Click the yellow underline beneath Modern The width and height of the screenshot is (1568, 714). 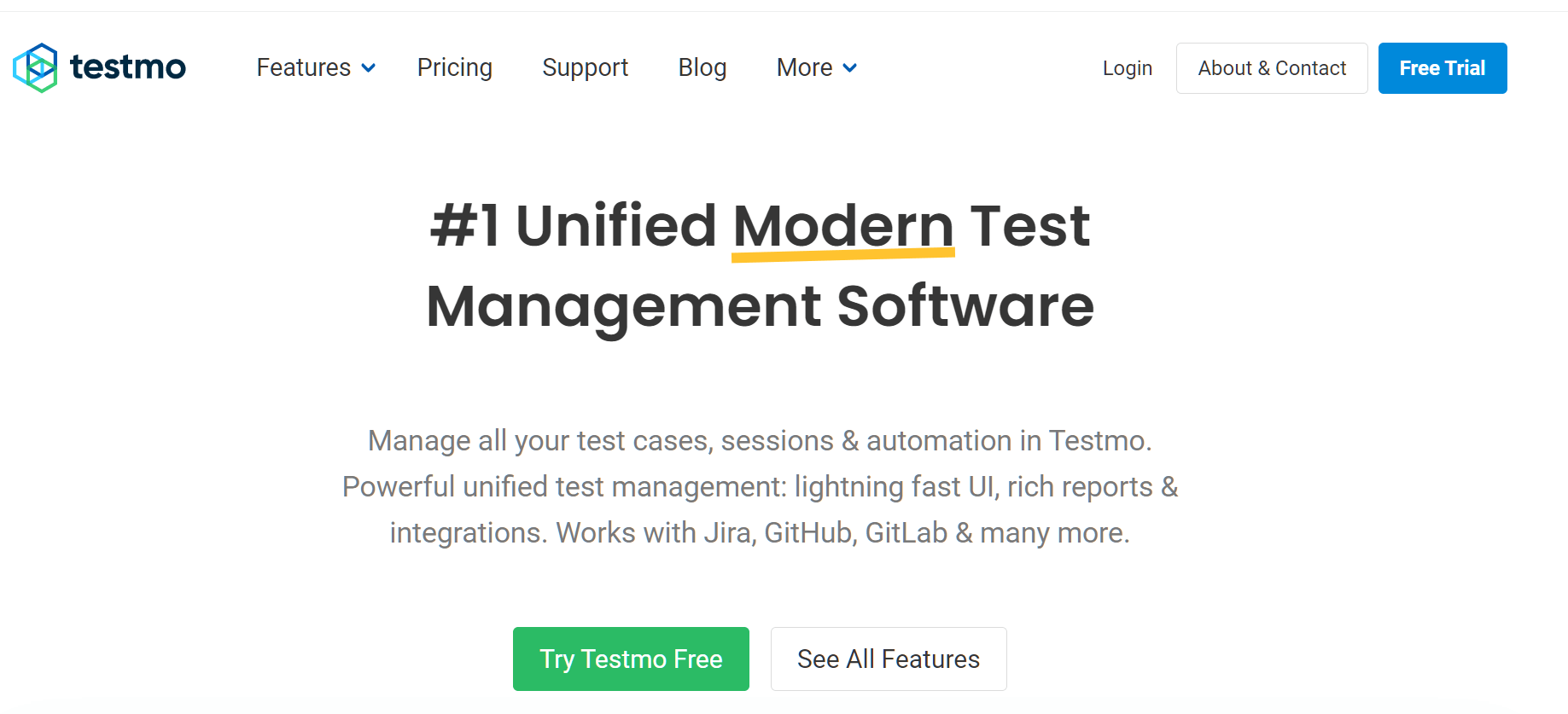(842, 253)
